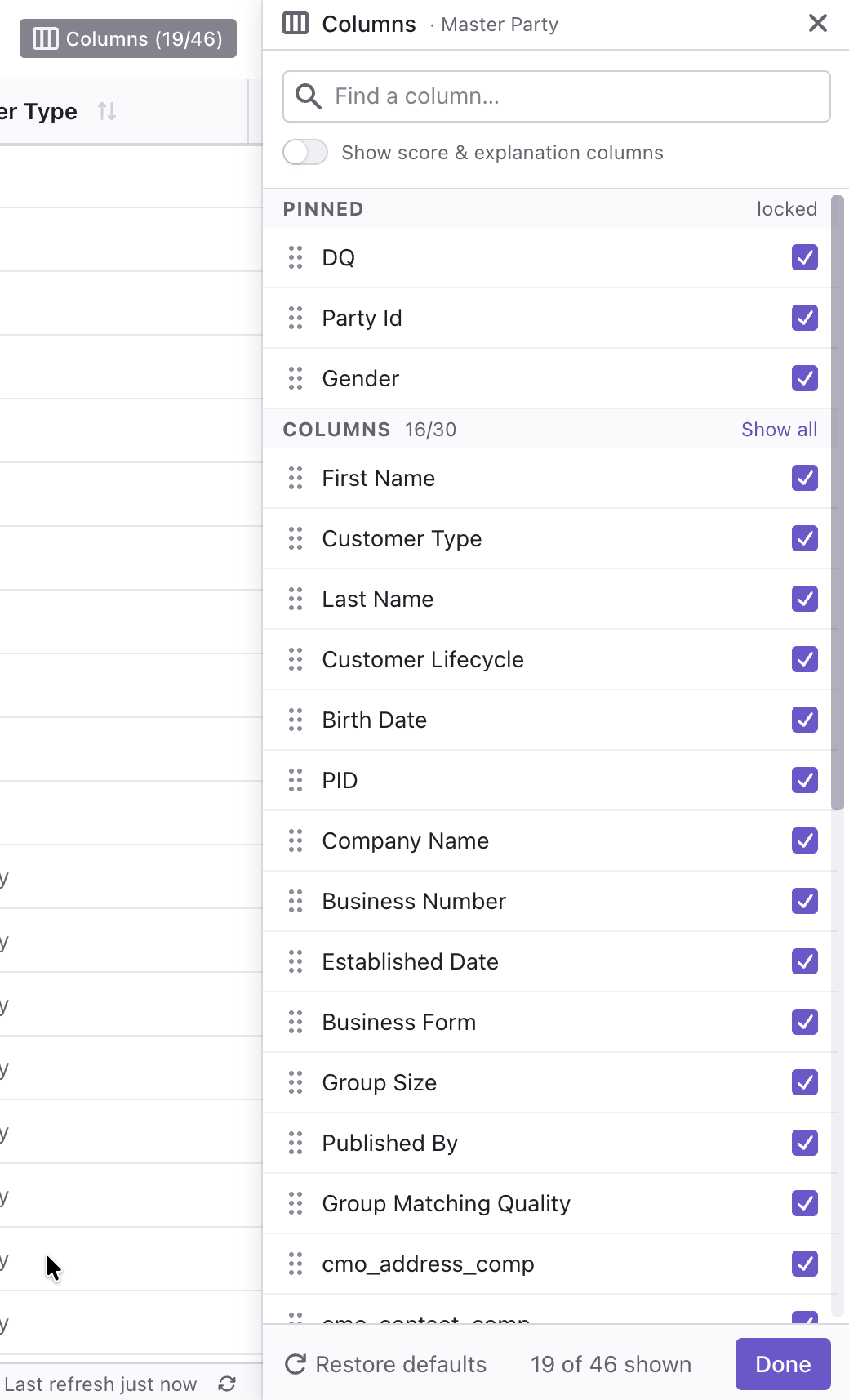
Task: Uncheck the Customer Type checkbox
Action: (805, 538)
